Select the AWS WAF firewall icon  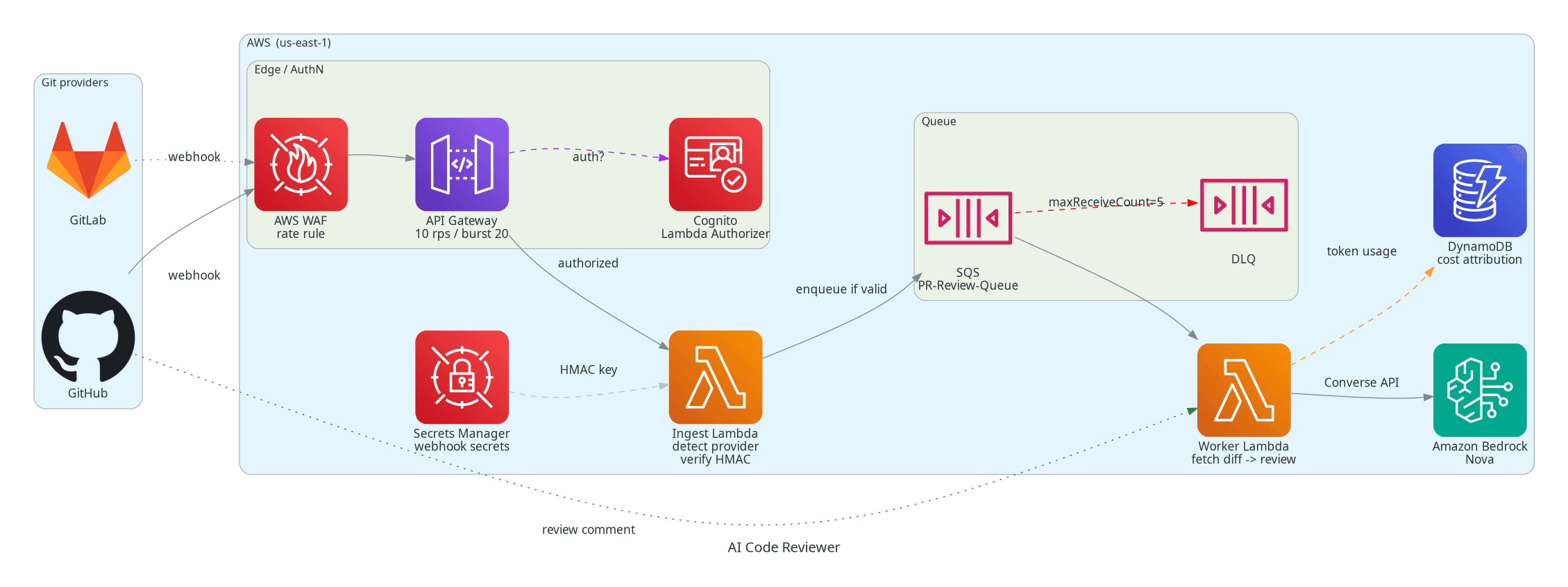(x=301, y=164)
